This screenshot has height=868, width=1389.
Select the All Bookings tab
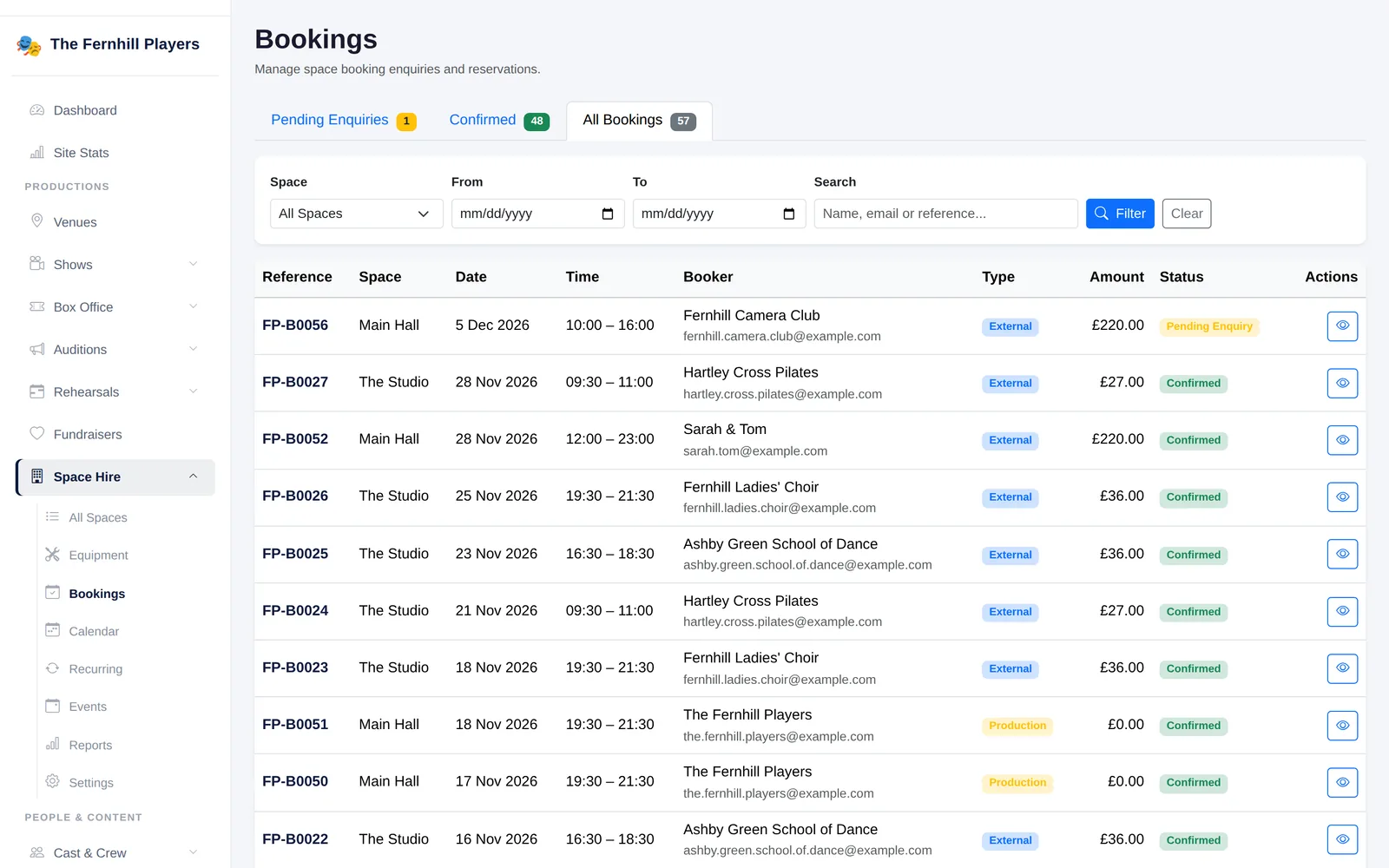click(x=639, y=121)
